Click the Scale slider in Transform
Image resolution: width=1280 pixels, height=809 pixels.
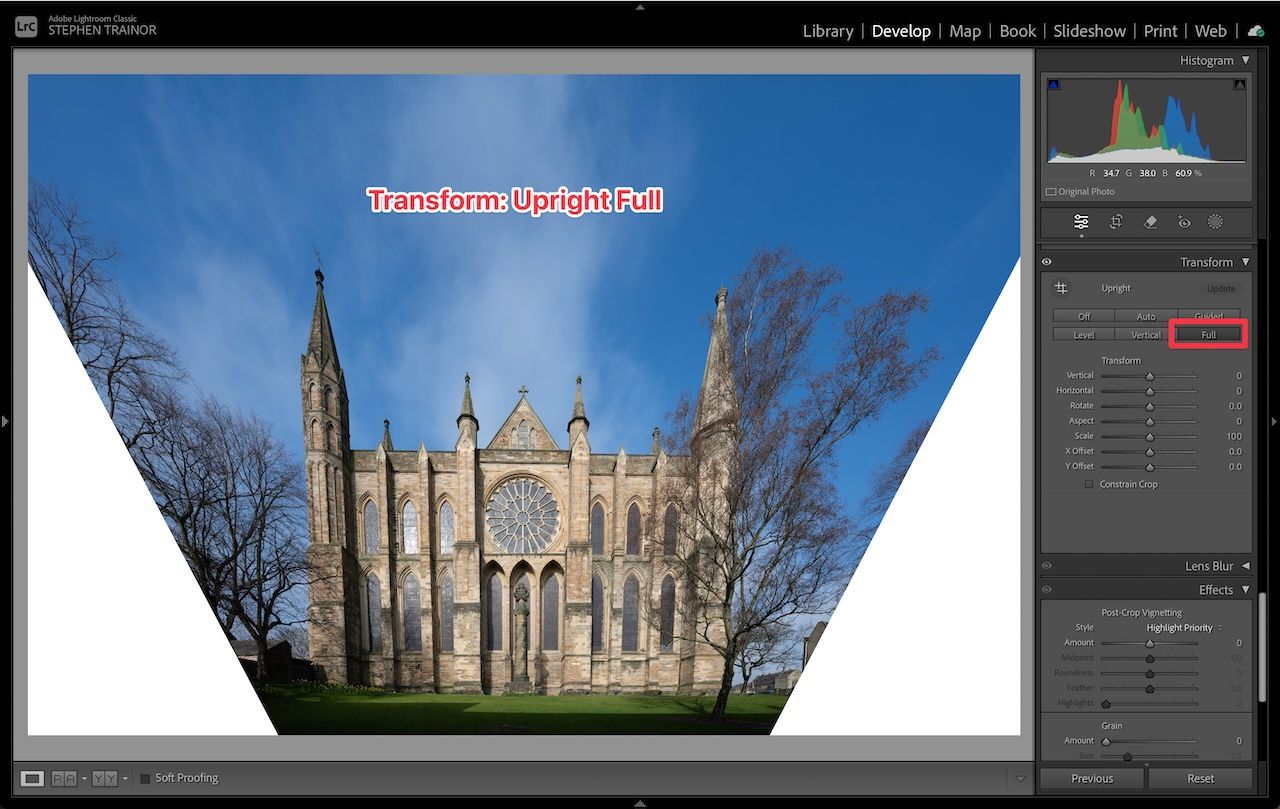point(1148,436)
